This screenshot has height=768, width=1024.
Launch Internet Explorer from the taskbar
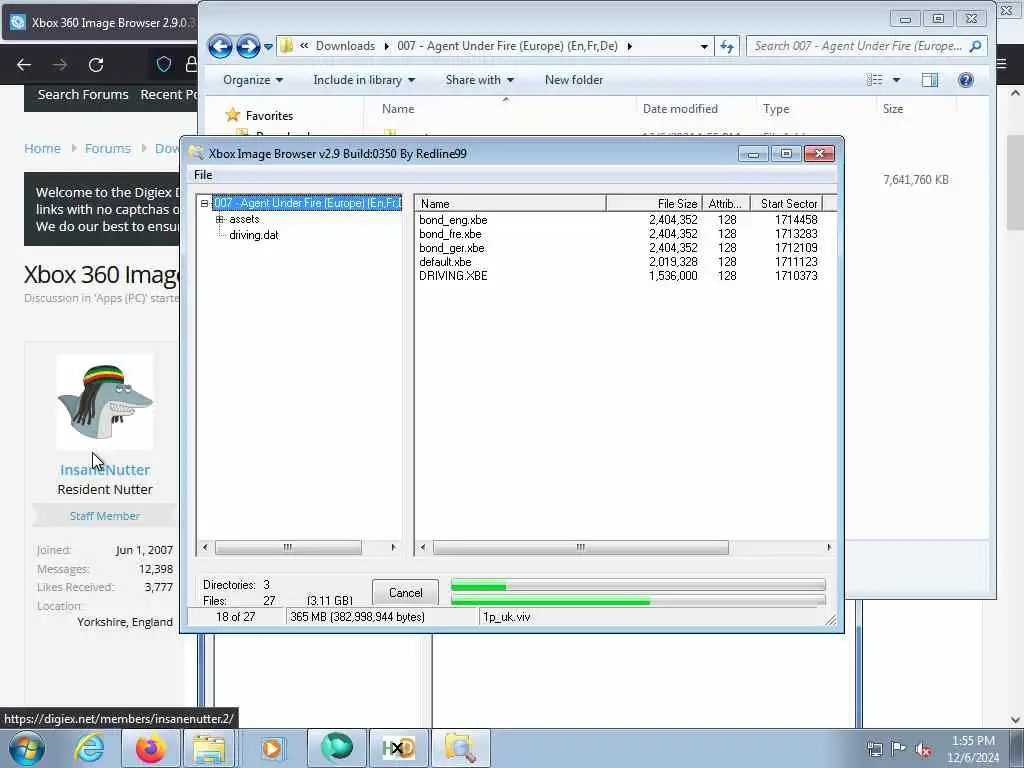(x=89, y=748)
